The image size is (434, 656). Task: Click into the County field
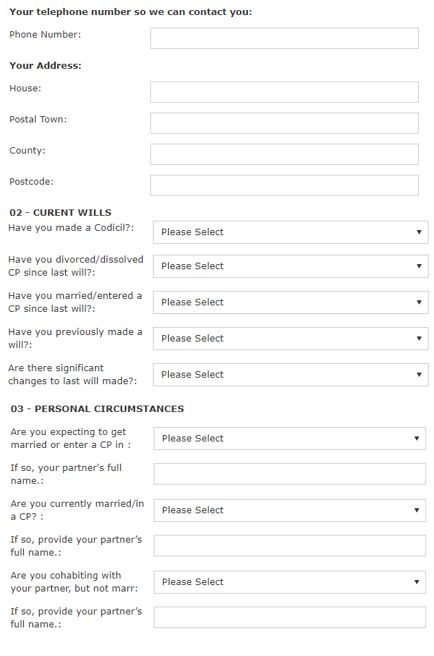pyautogui.click(x=284, y=154)
